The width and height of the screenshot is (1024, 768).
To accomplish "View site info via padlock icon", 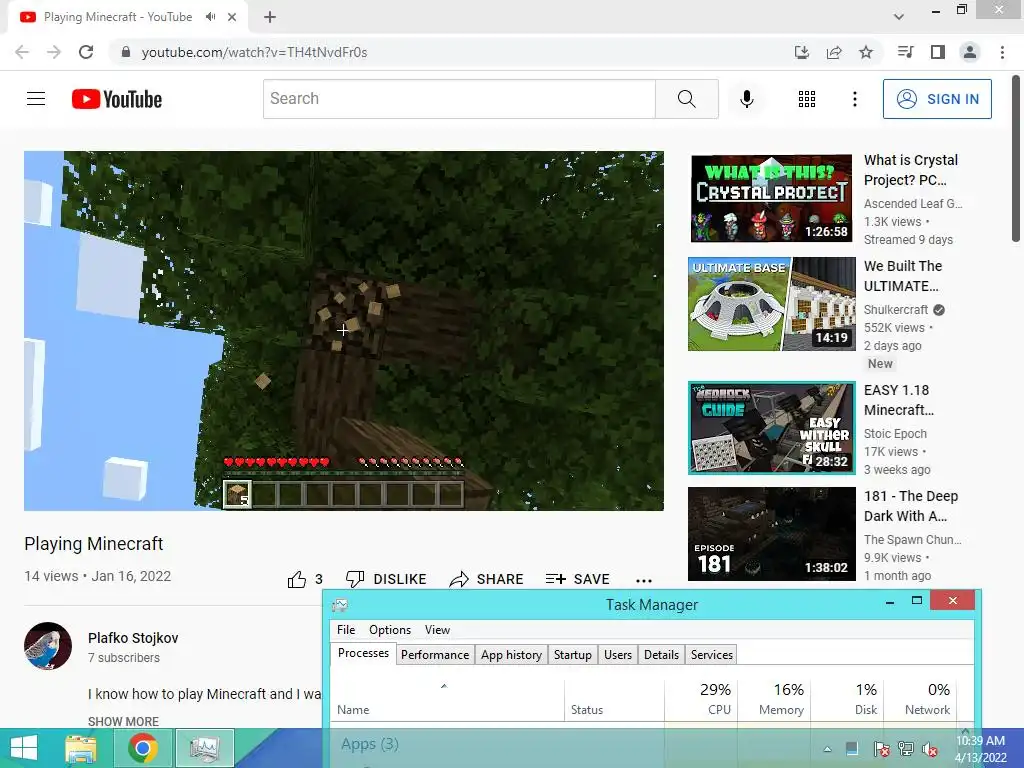I will pyautogui.click(x=126, y=52).
